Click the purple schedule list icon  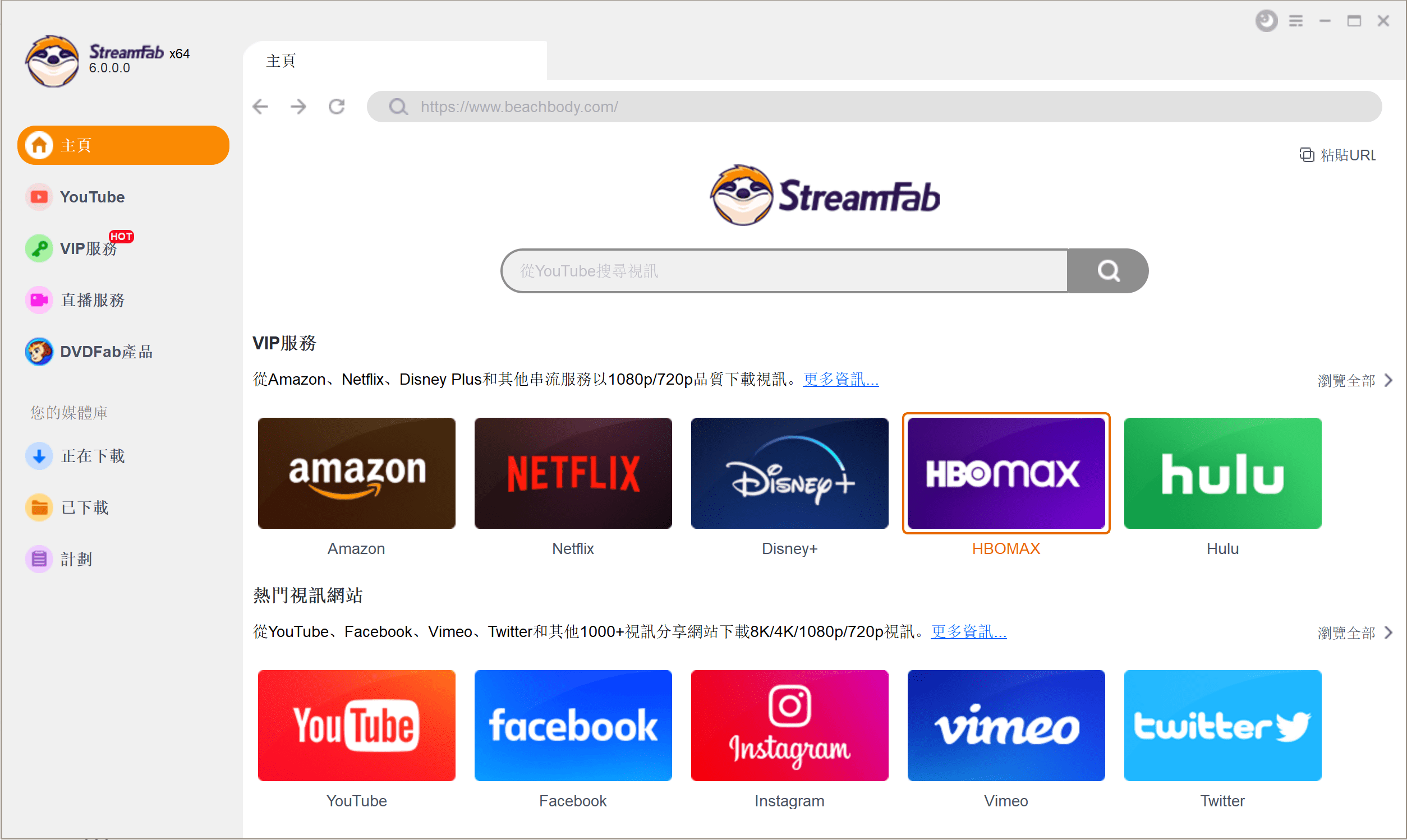click(39, 559)
